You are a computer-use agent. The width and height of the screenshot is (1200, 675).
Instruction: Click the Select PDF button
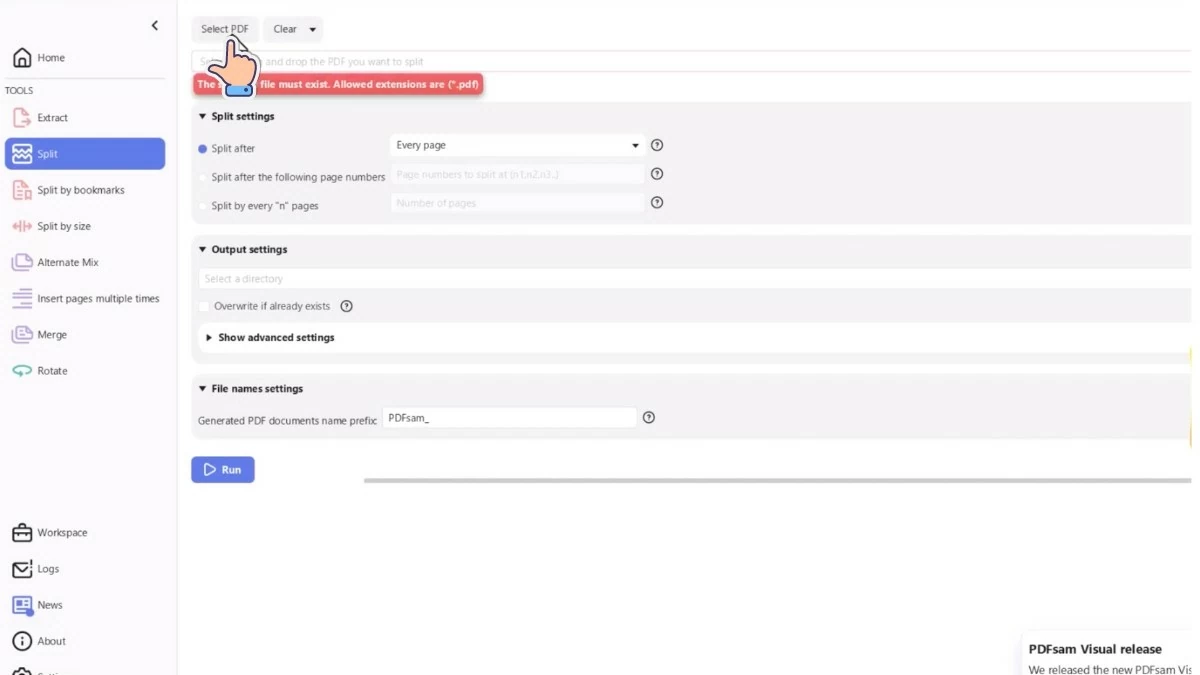click(224, 29)
